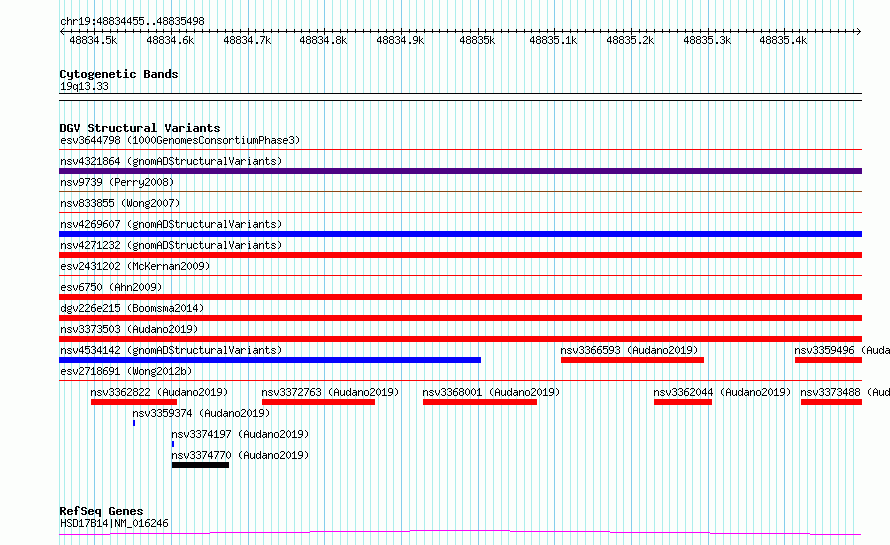Click the black bar of nsv3374770

200,465
